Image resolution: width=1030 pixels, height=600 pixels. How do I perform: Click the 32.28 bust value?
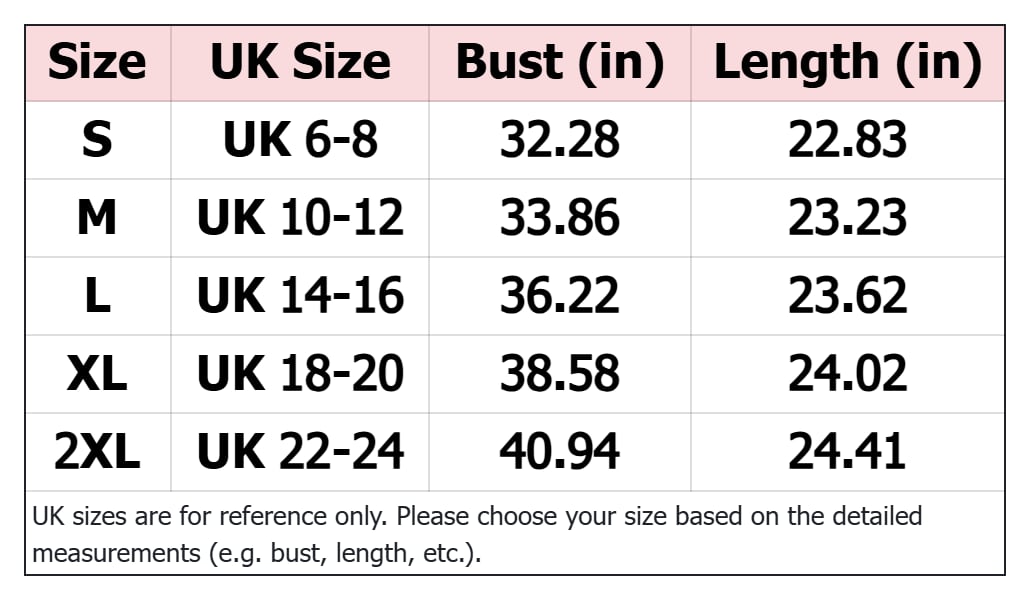point(559,140)
